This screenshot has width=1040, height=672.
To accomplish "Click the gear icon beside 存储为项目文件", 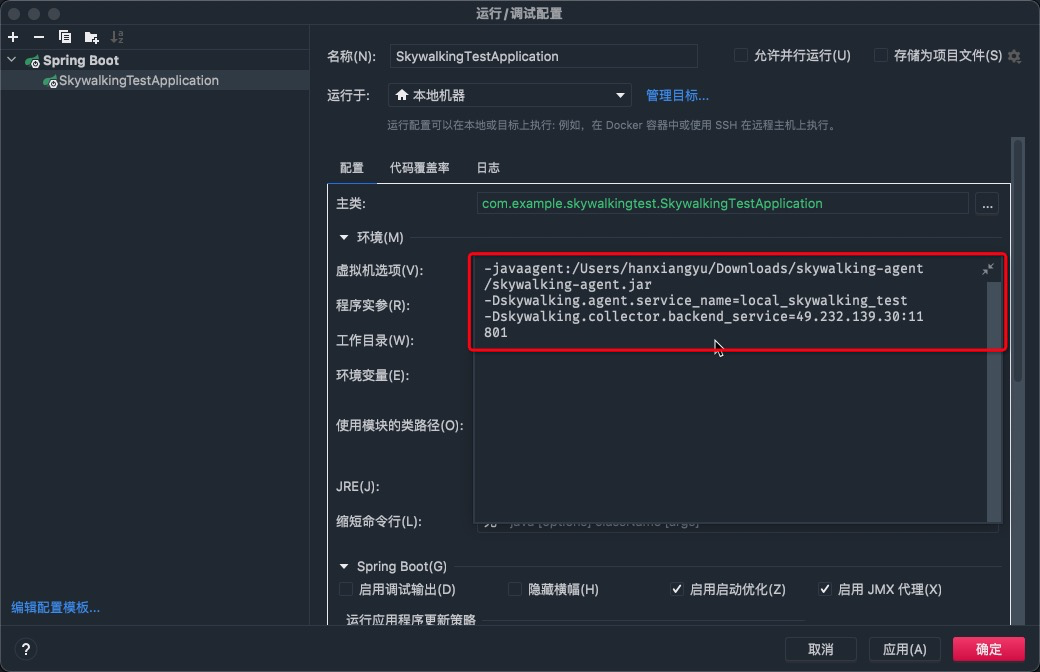I will [x=1014, y=57].
